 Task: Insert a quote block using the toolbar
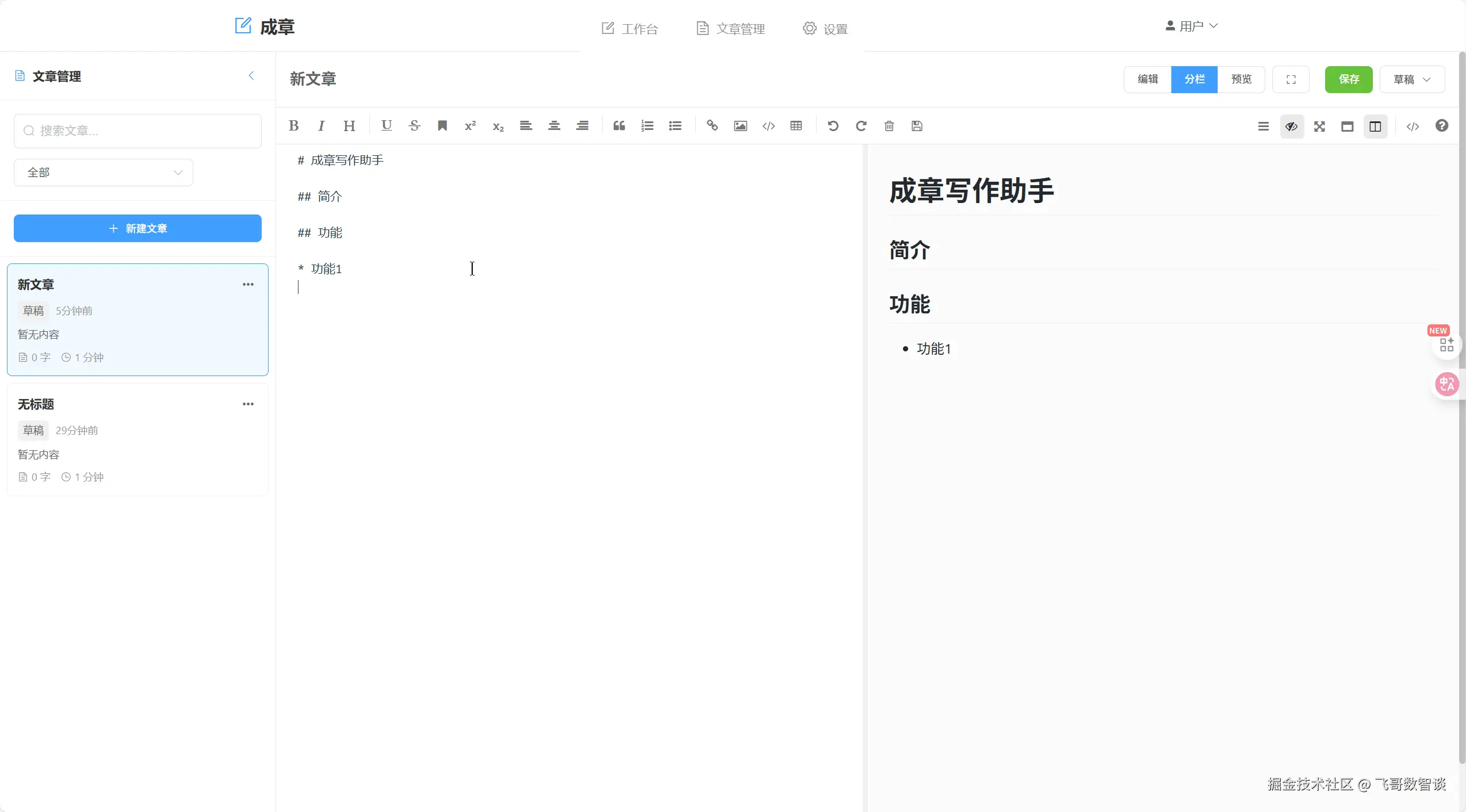[619, 126]
